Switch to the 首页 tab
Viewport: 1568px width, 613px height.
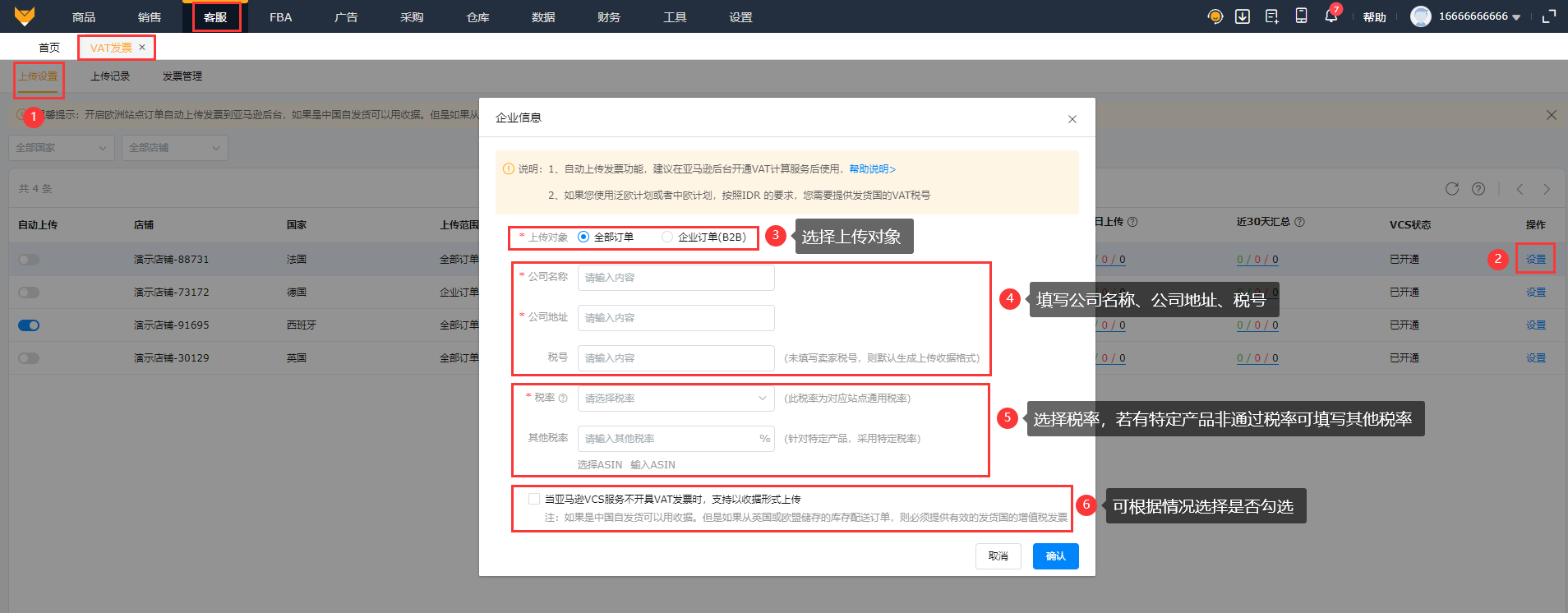(x=49, y=48)
